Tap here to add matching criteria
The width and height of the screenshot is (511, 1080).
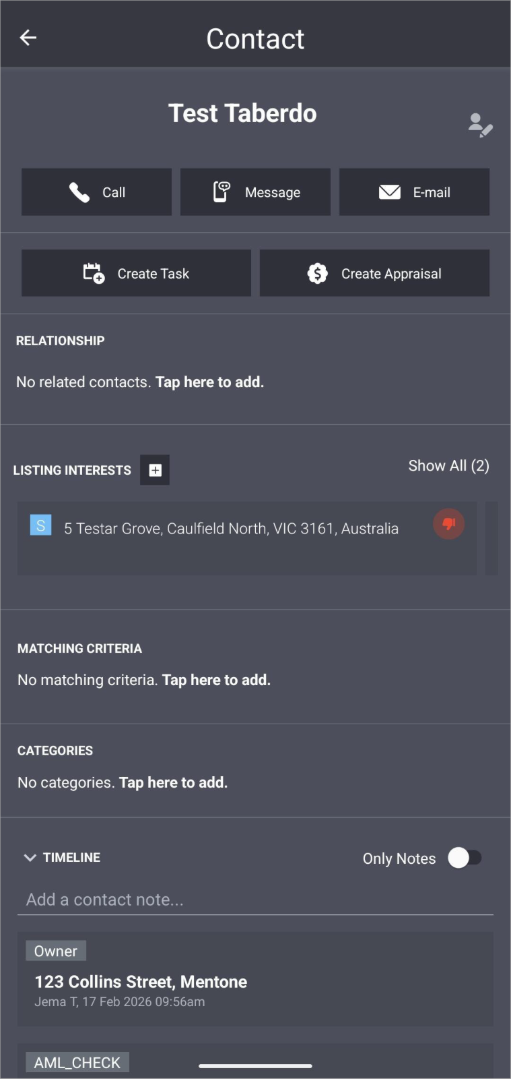[216, 680]
